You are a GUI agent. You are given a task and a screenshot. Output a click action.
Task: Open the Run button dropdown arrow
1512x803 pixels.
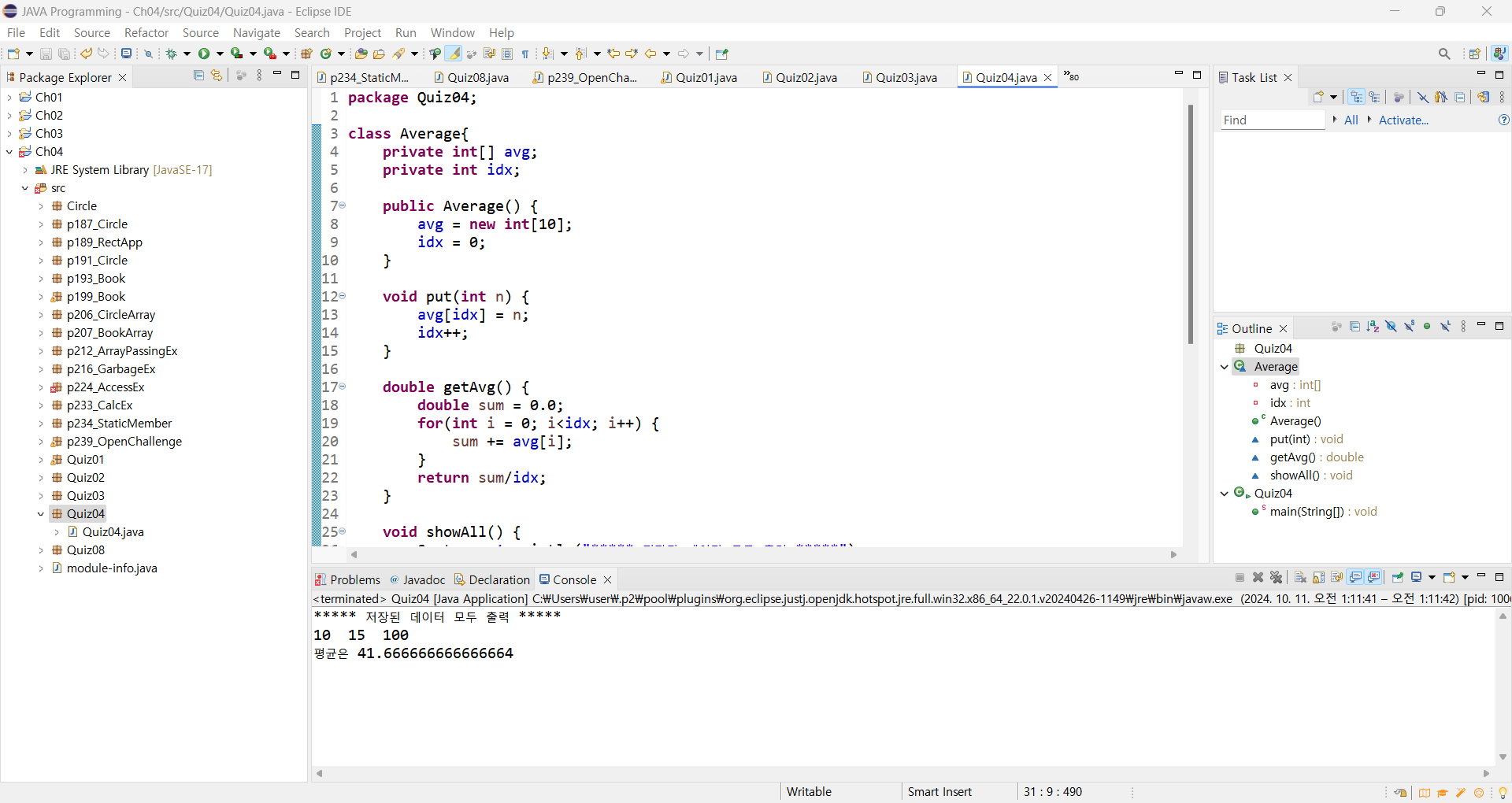220,54
